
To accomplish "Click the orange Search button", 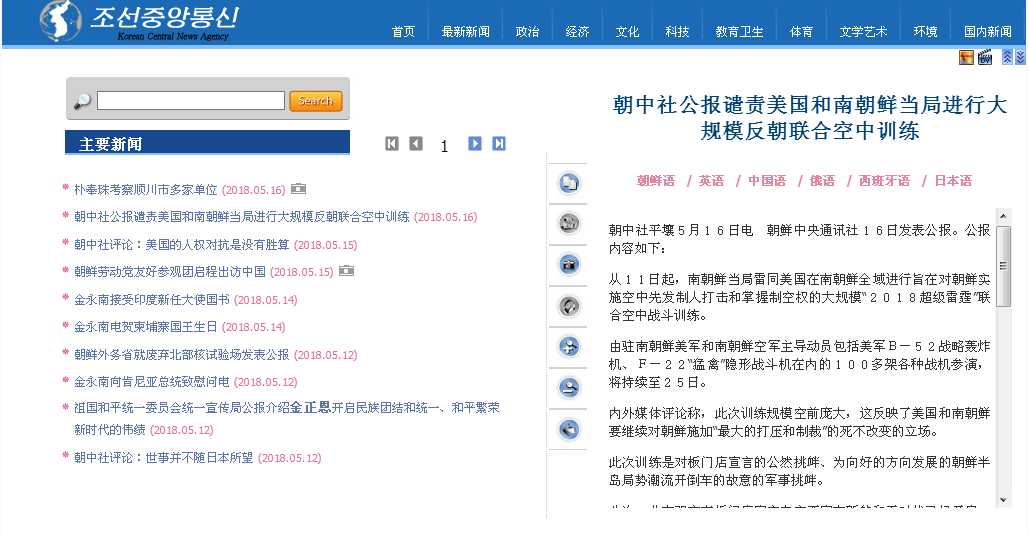I will point(315,100).
